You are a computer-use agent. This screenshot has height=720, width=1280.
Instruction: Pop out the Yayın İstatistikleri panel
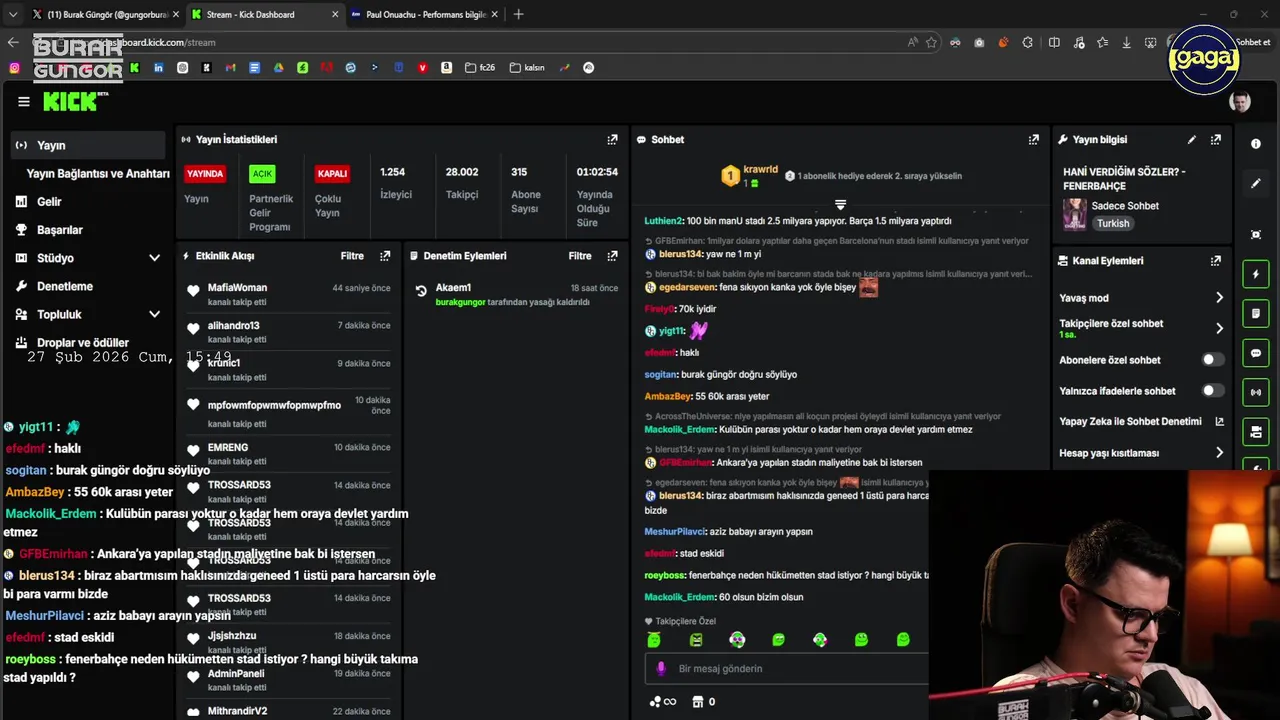click(612, 140)
